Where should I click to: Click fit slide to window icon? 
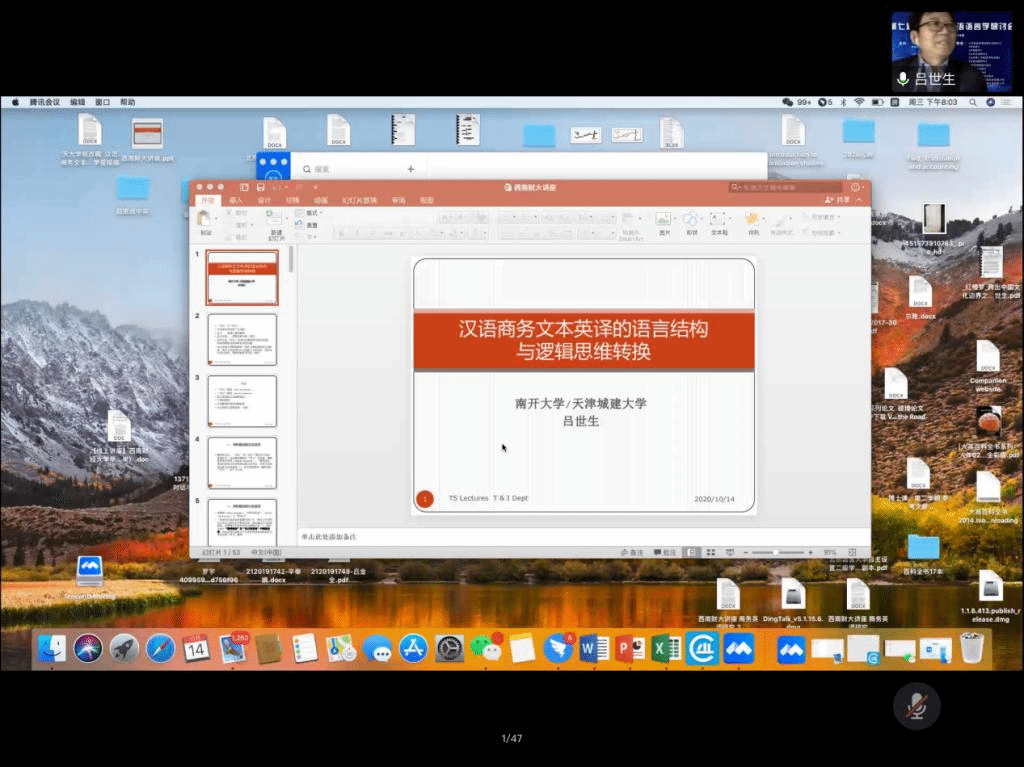pyautogui.click(x=852, y=553)
